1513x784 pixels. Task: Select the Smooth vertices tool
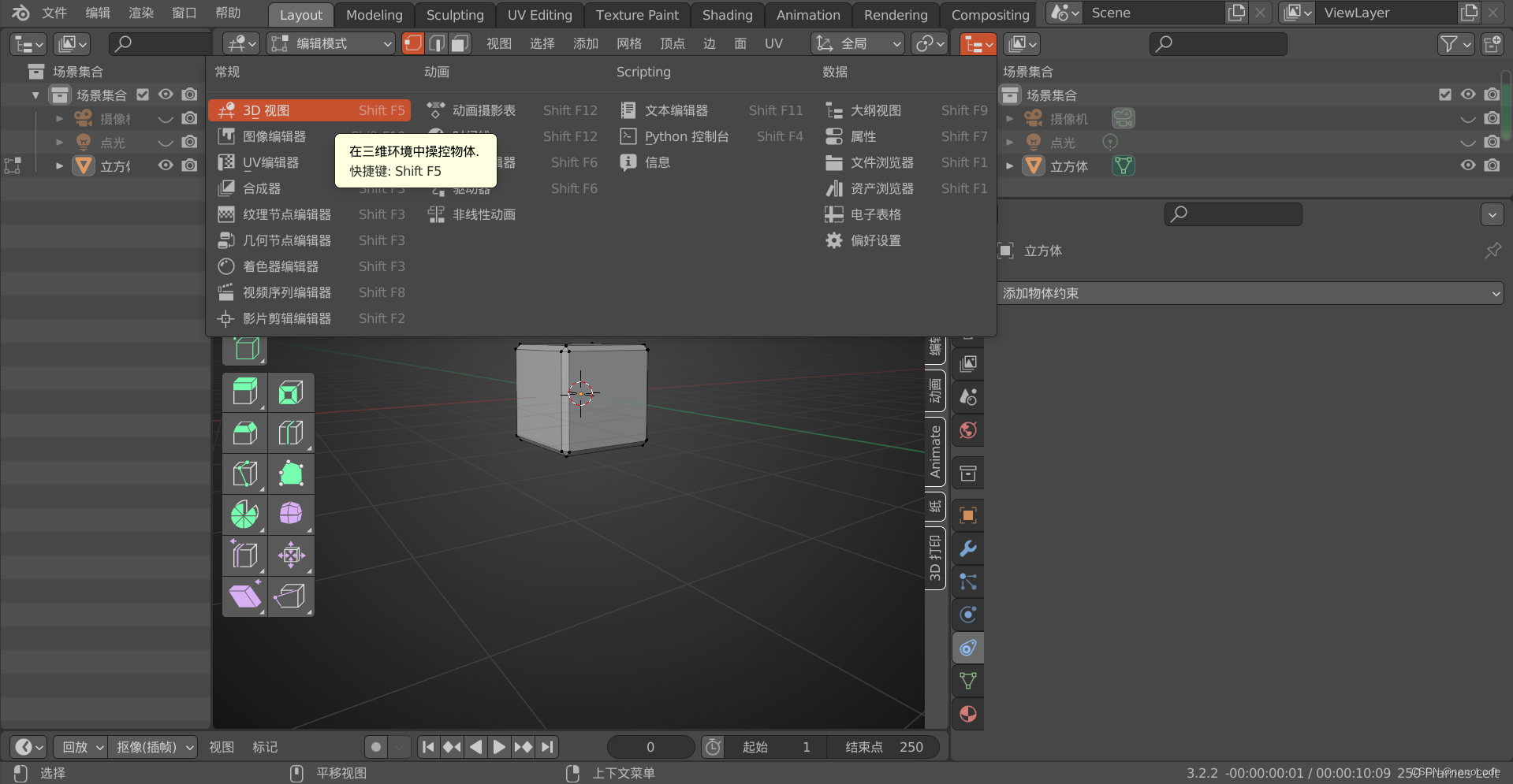coord(291,515)
